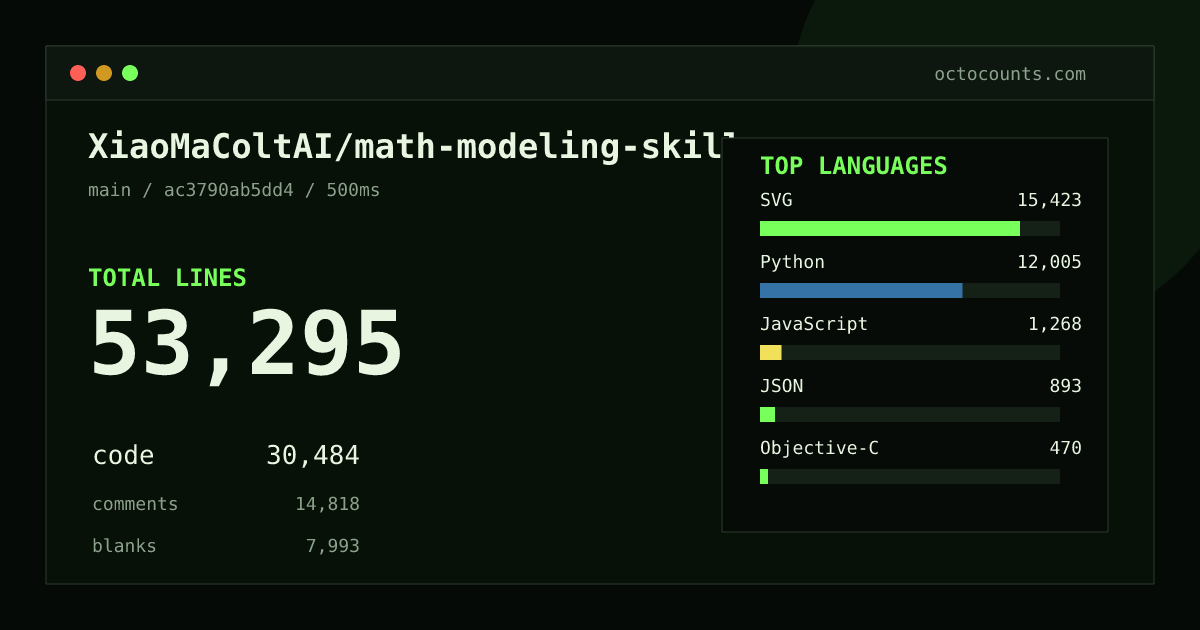The image size is (1200, 630).
Task: Click the Python language label
Action: [x=792, y=262]
